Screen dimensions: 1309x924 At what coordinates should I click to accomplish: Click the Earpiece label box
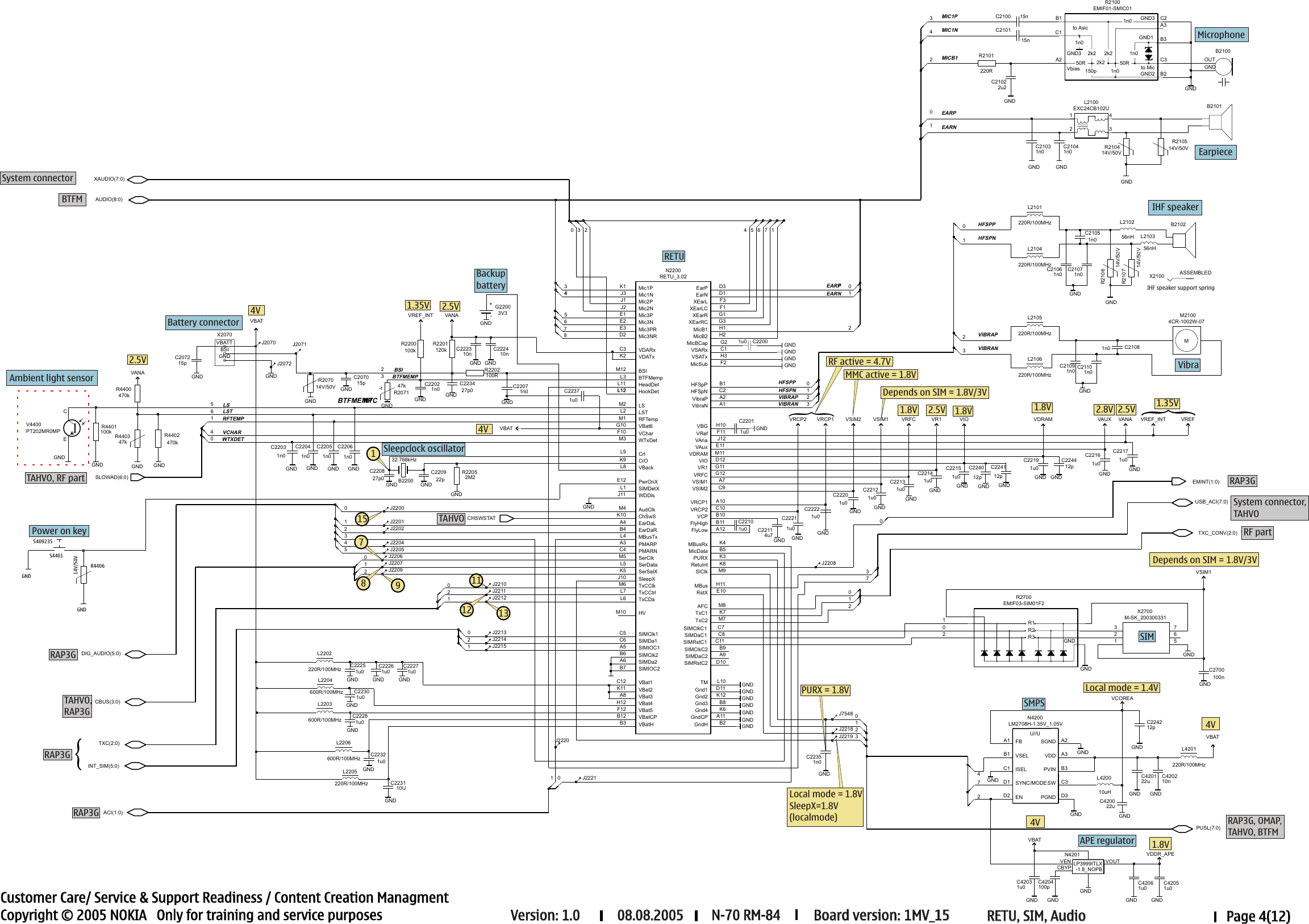click(1215, 152)
